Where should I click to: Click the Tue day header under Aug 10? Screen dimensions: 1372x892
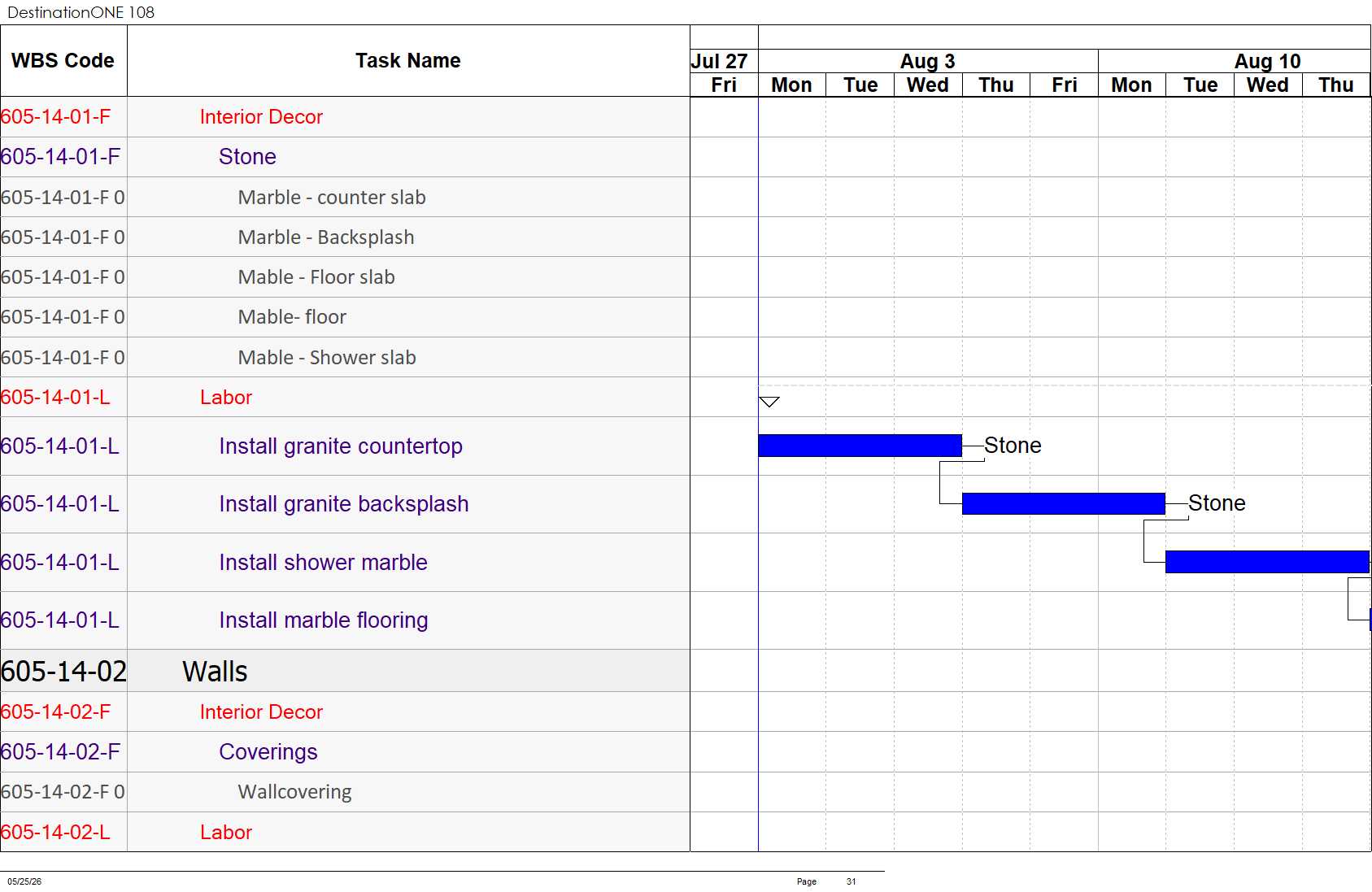1200,85
